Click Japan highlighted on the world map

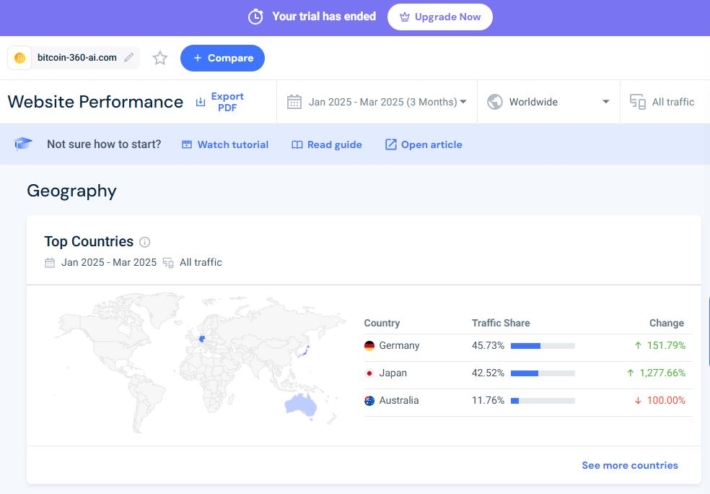[303, 352]
